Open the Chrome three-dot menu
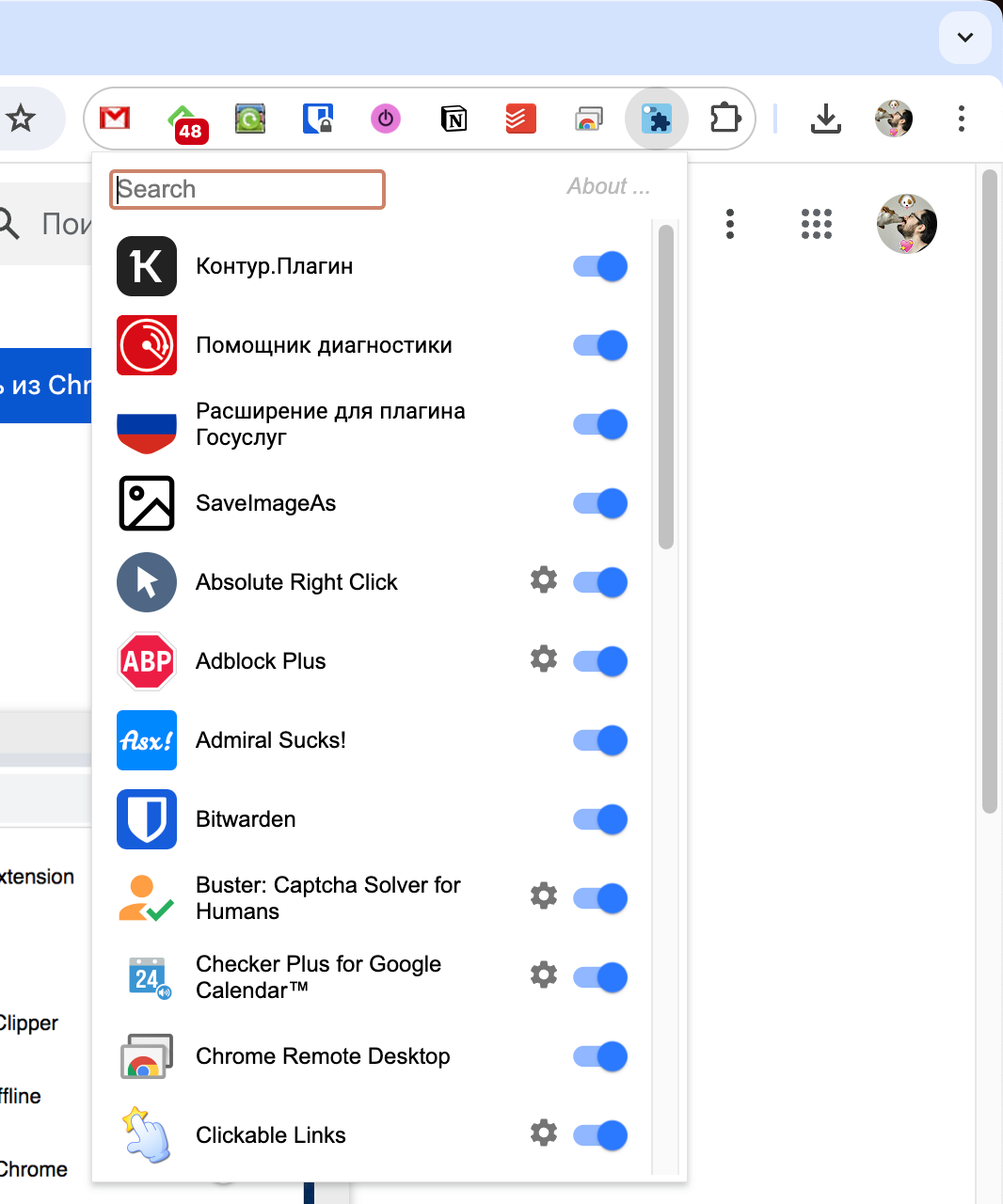This screenshot has height=1204, width=1003. (x=962, y=119)
